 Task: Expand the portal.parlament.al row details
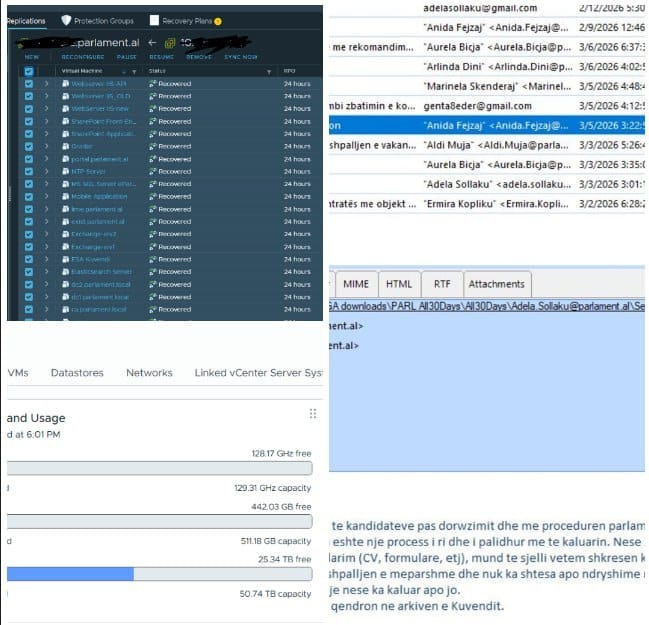46,159
